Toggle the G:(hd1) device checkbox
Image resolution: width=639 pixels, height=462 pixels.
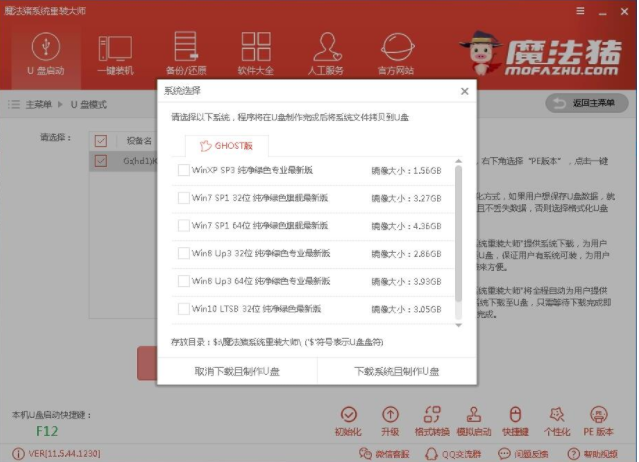101,161
